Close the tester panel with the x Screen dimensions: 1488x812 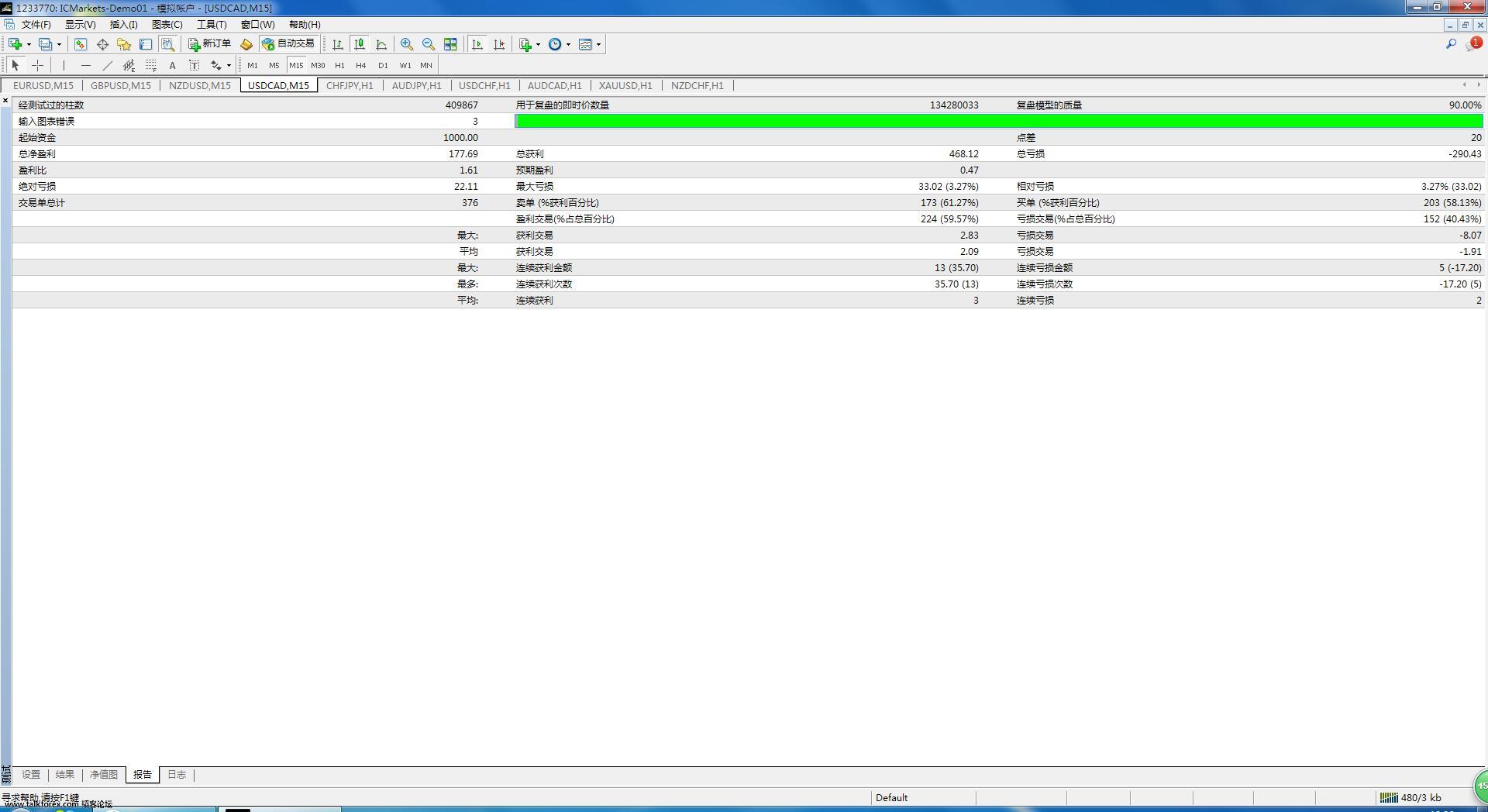[5, 101]
